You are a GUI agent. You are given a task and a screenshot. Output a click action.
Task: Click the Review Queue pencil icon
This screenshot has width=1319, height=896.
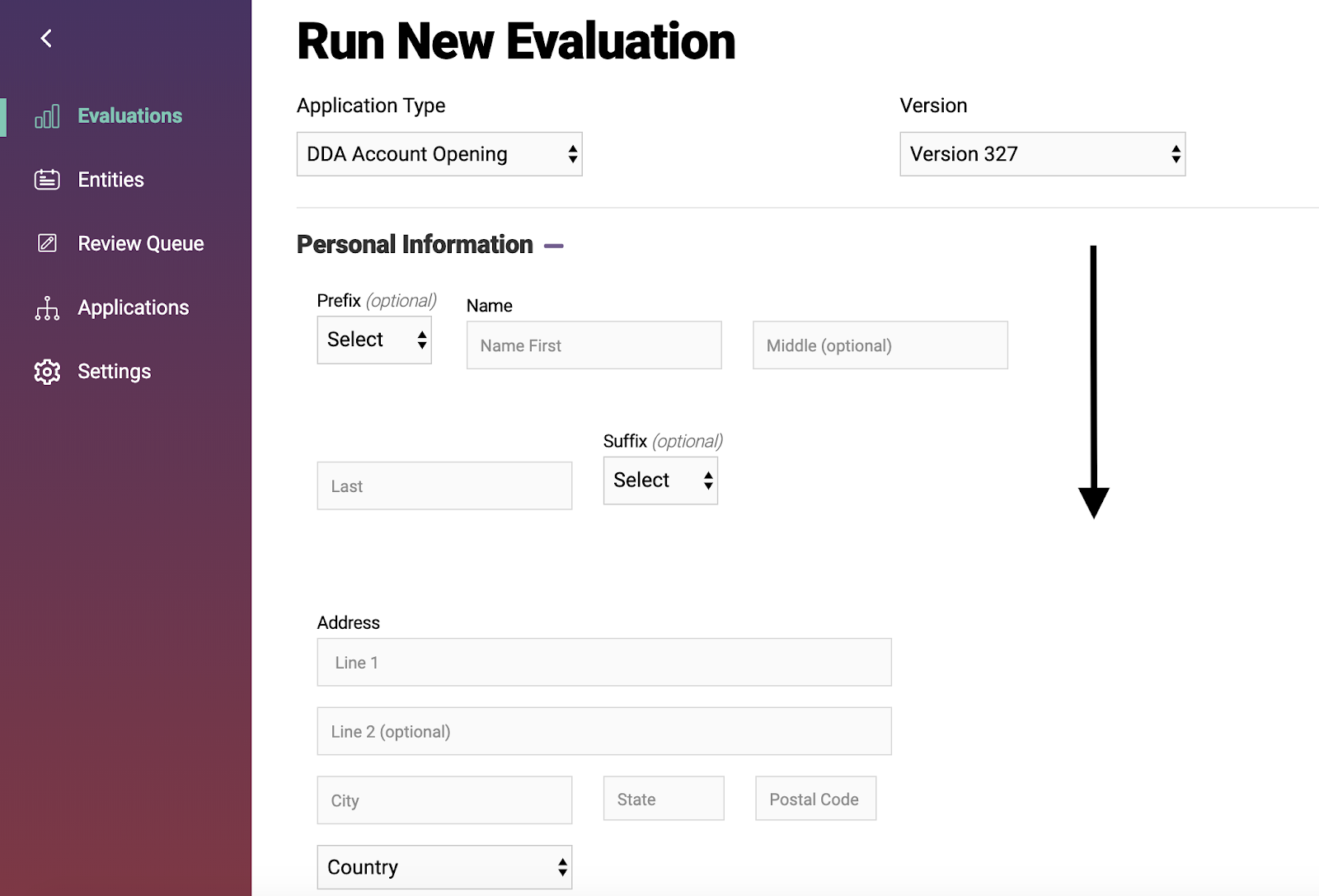(x=47, y=243)
